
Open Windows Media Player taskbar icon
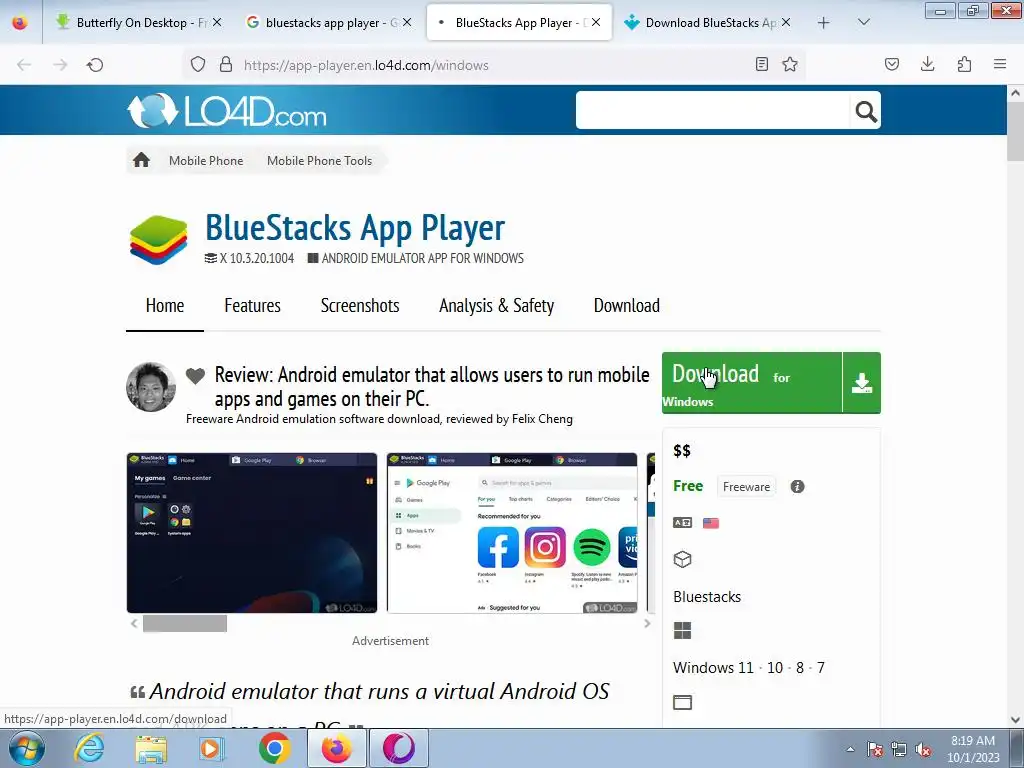click(212, 748)
